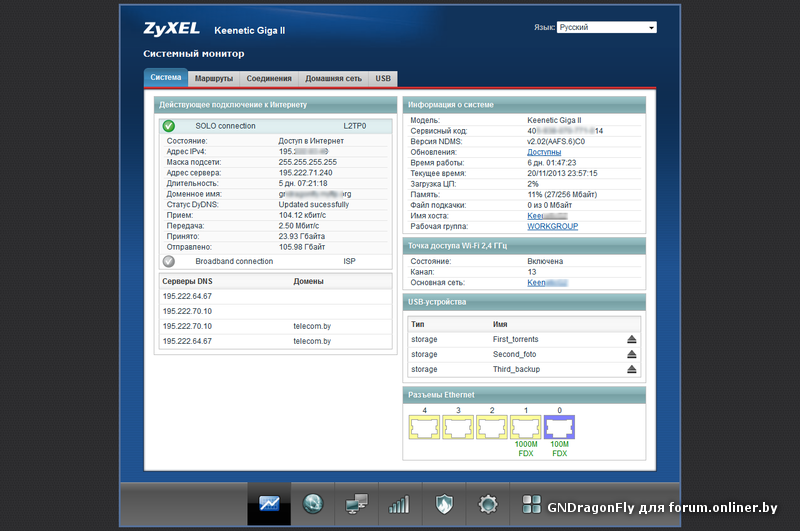Open the Applications grid icon

click(531, 504)
